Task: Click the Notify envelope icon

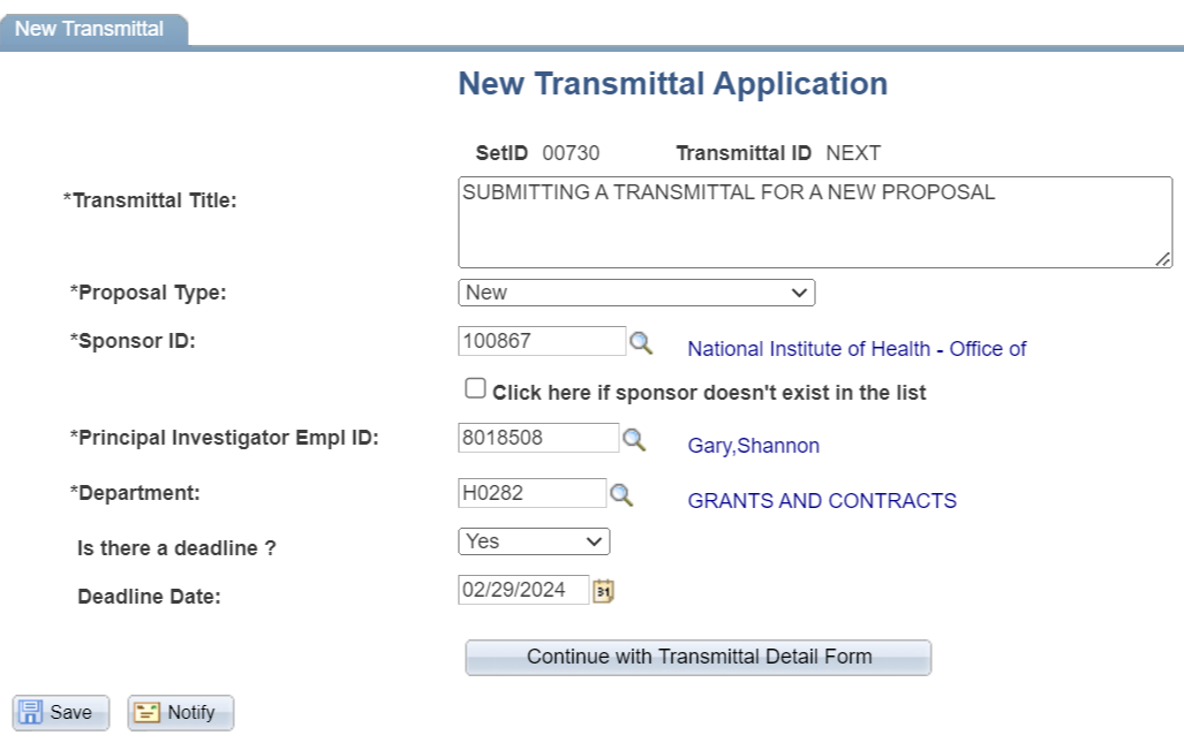Action: [x=148, y=712]
